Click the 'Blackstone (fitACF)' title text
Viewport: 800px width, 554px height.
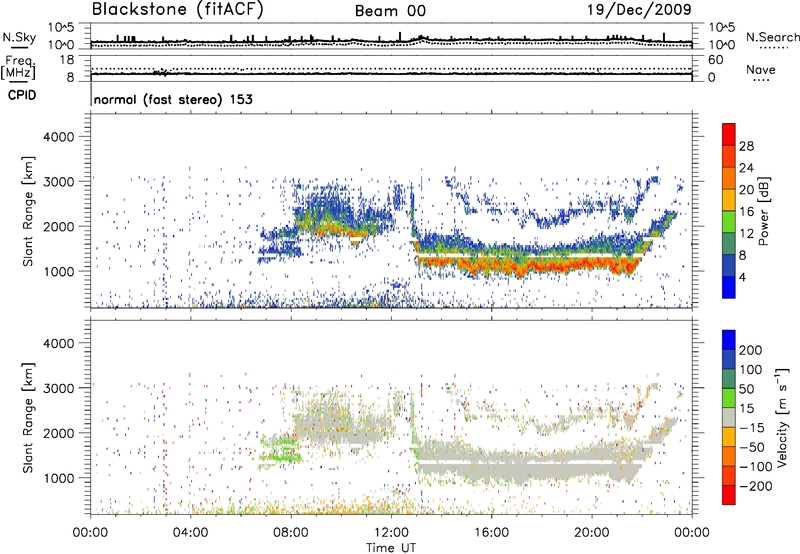pyautogui.click(x=177, y=10)
